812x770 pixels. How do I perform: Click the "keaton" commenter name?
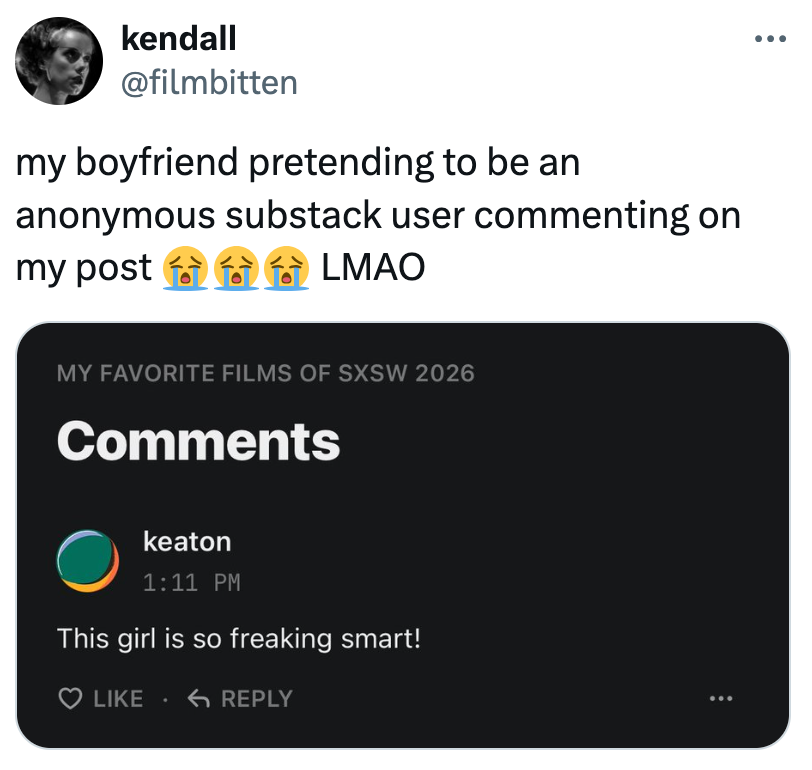click(x=187, y=542)
